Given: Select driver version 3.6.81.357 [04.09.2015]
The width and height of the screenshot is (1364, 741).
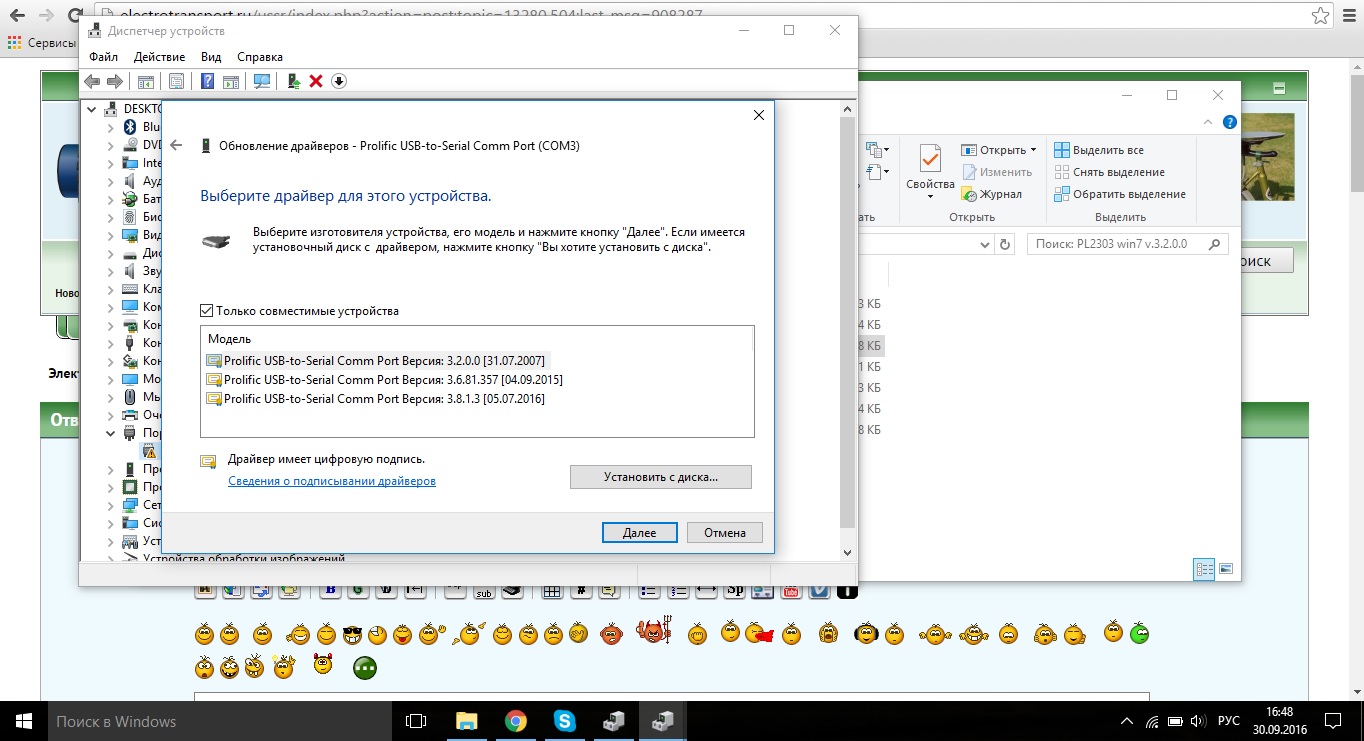Looking at the screenshot, I should pyautogui.click(x=384, y=380).
